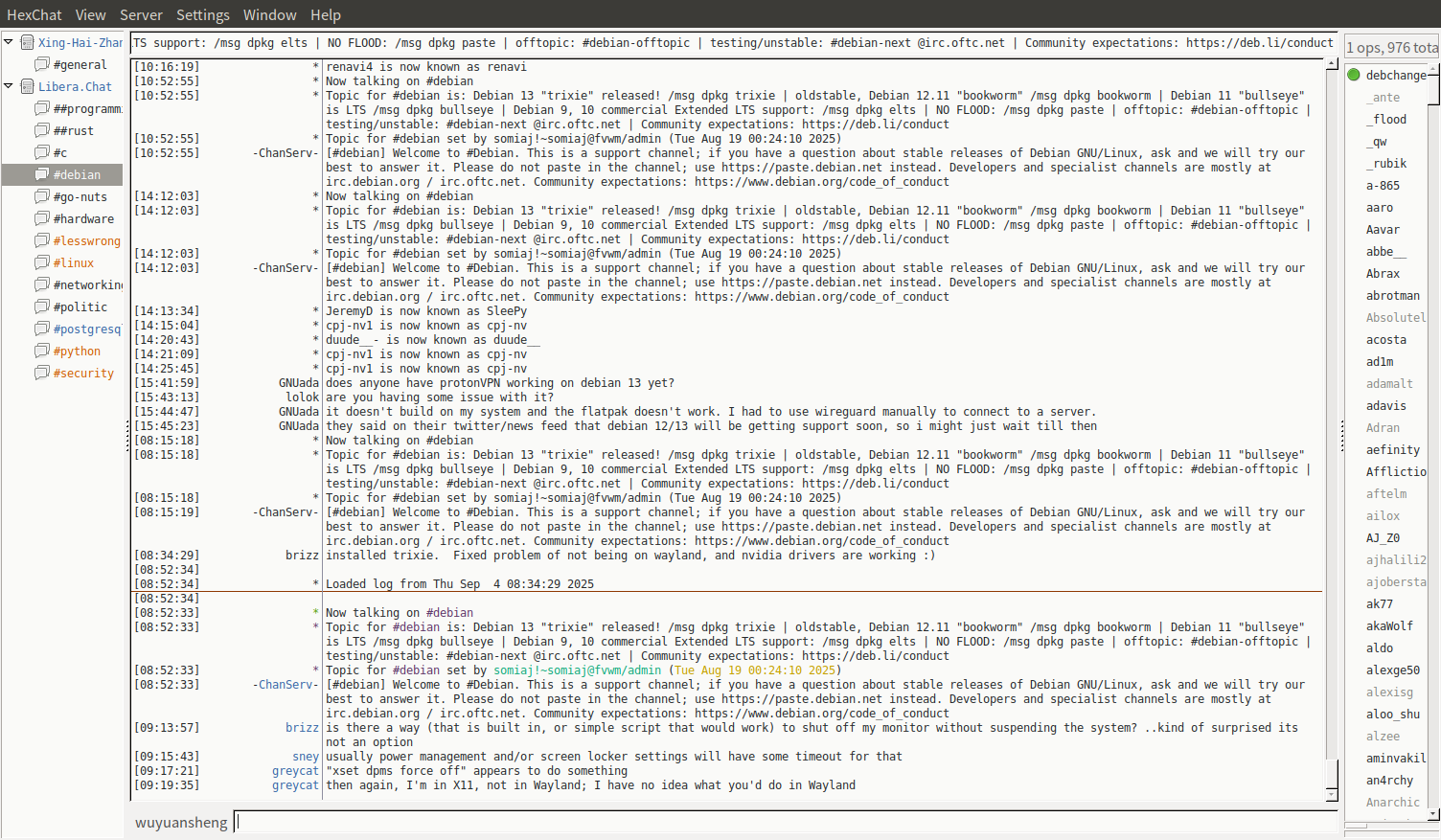This screenshot has width=1441, height=840.
Task: Switch to the #general channel
Action: pyautogui.click(x=80, y=64)
